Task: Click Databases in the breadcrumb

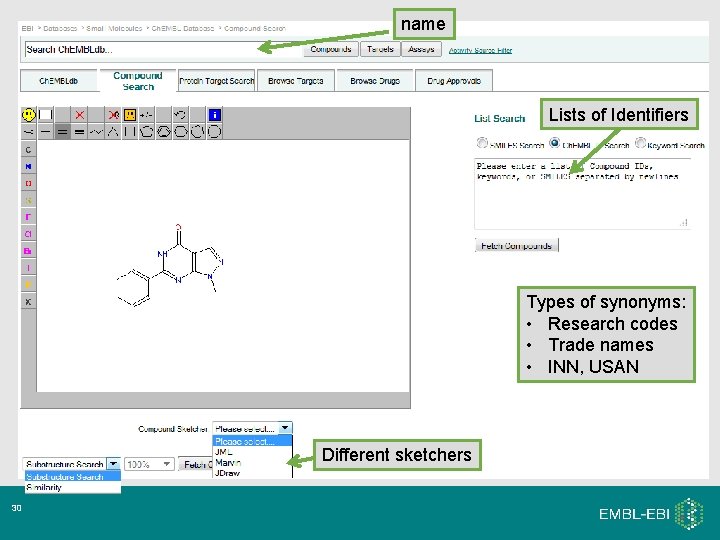Action: pos(60,28)
